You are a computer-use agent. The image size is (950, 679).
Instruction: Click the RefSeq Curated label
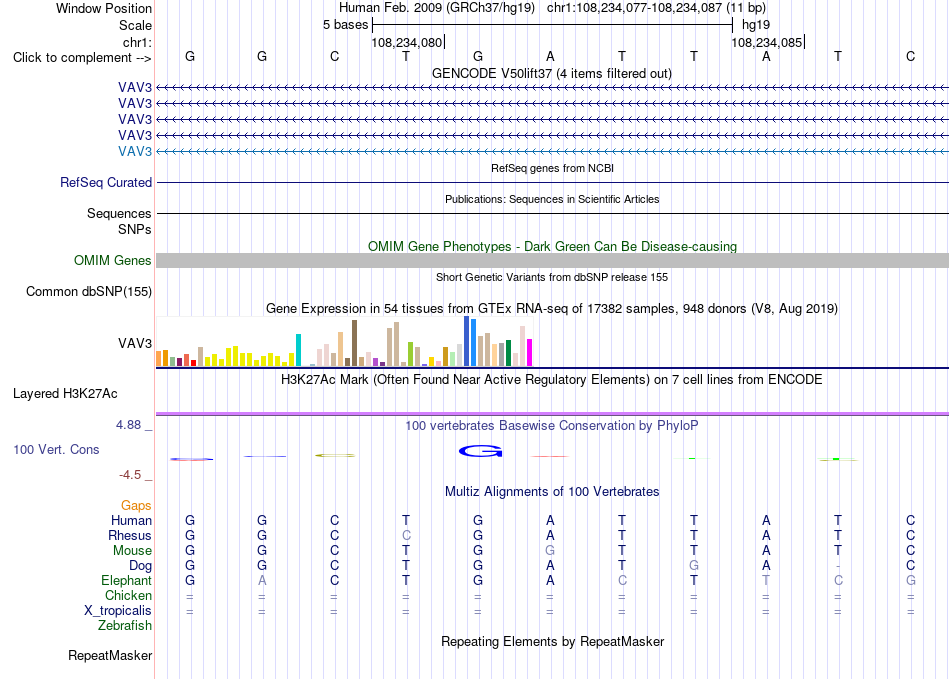point(106,182)
